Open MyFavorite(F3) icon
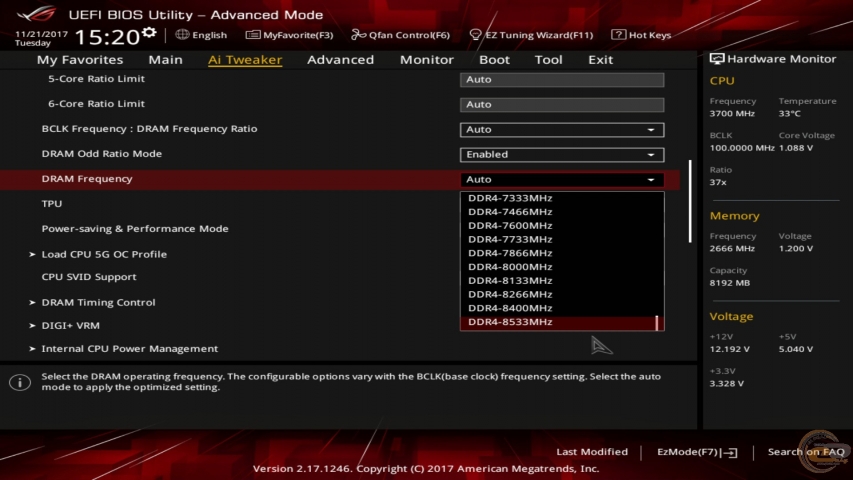The image size is (853, 480). [x=252, y=35]
